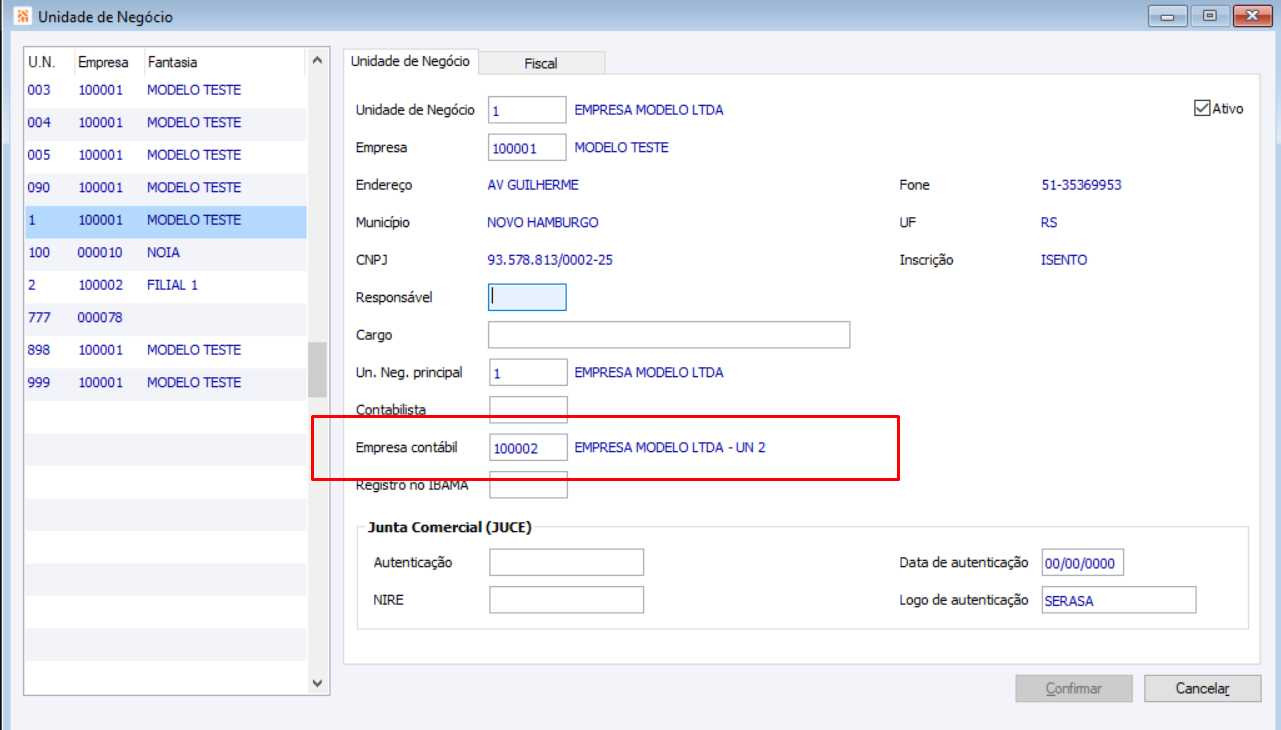1281x730 pixels.
Task: Select row 100 NOIA
Action: pyautogui.click(x=166, y=252)
